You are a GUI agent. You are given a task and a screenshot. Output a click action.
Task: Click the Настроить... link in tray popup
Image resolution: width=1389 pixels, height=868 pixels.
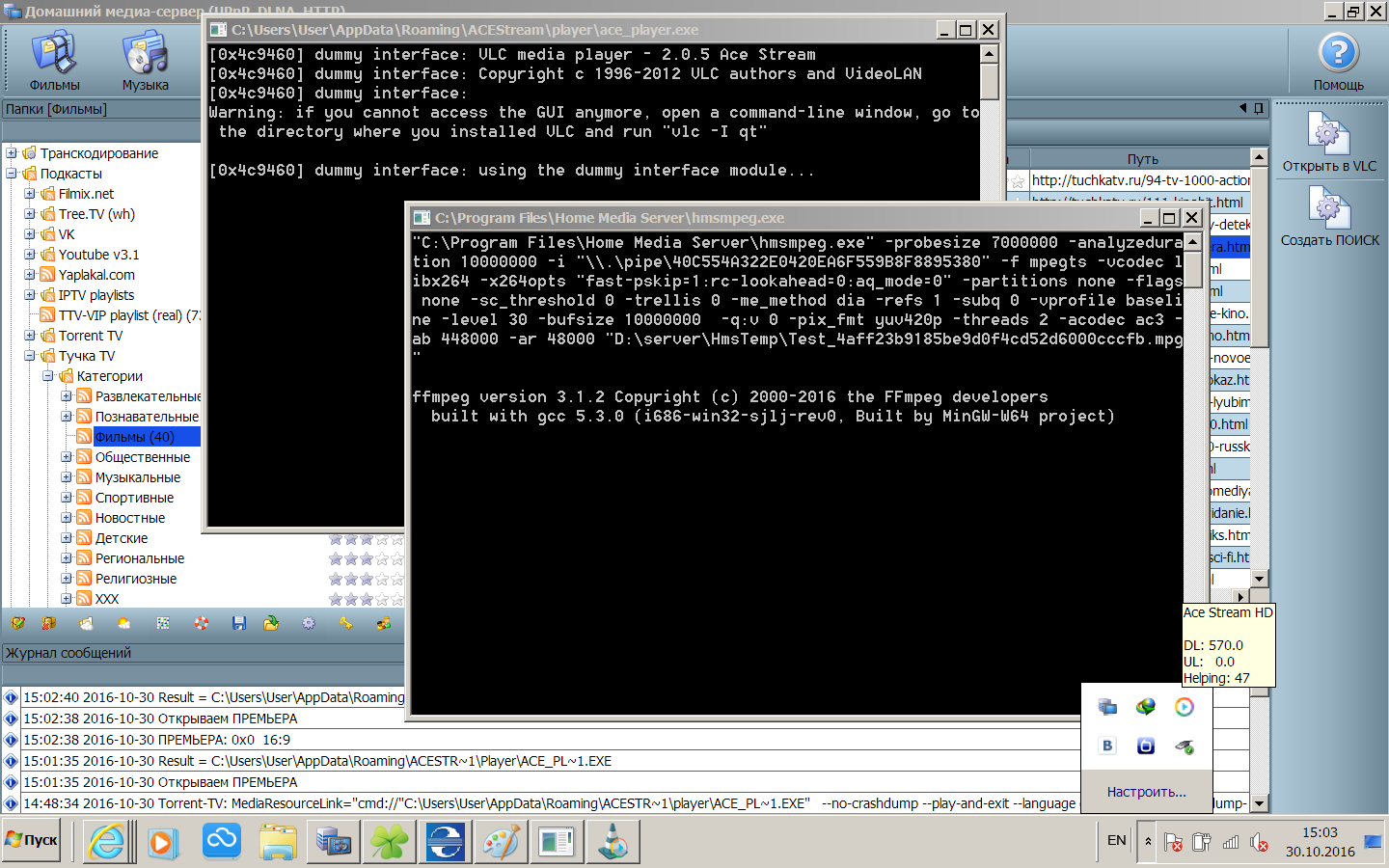point(1146,792)
